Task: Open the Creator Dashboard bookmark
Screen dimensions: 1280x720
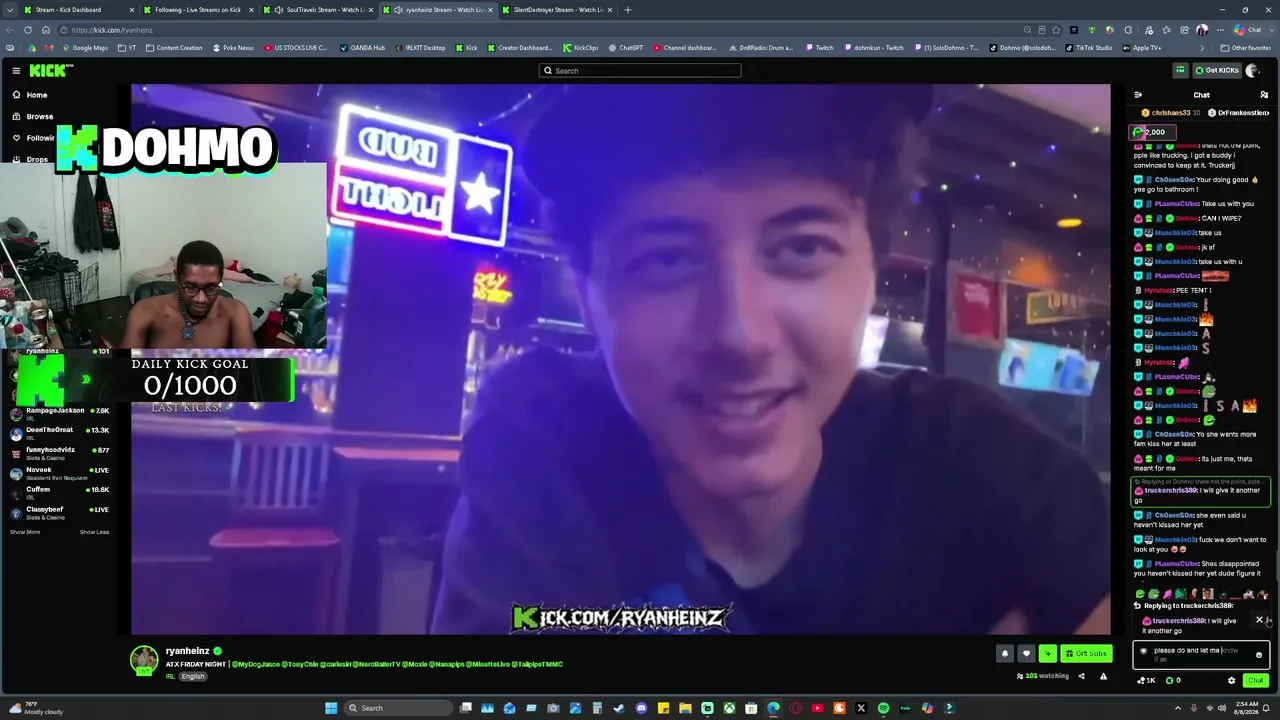Action: (x=519, y=48)
